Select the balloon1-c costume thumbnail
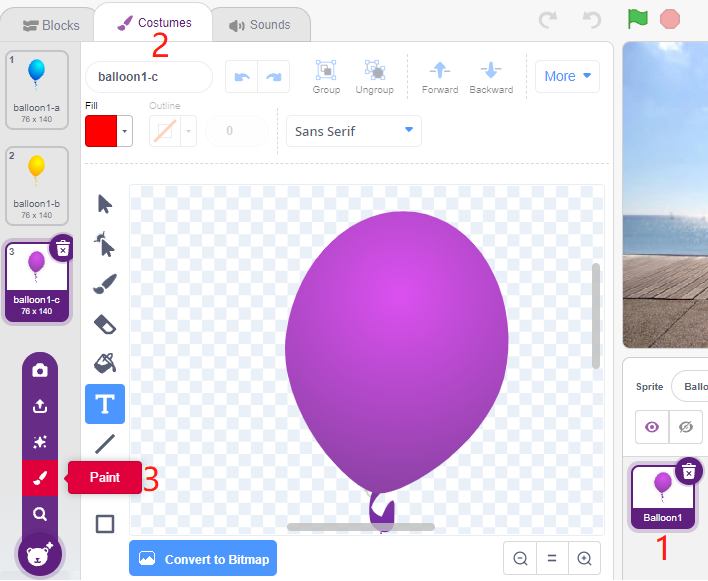The width and height of the screenshot is (708, 581). 37,282
